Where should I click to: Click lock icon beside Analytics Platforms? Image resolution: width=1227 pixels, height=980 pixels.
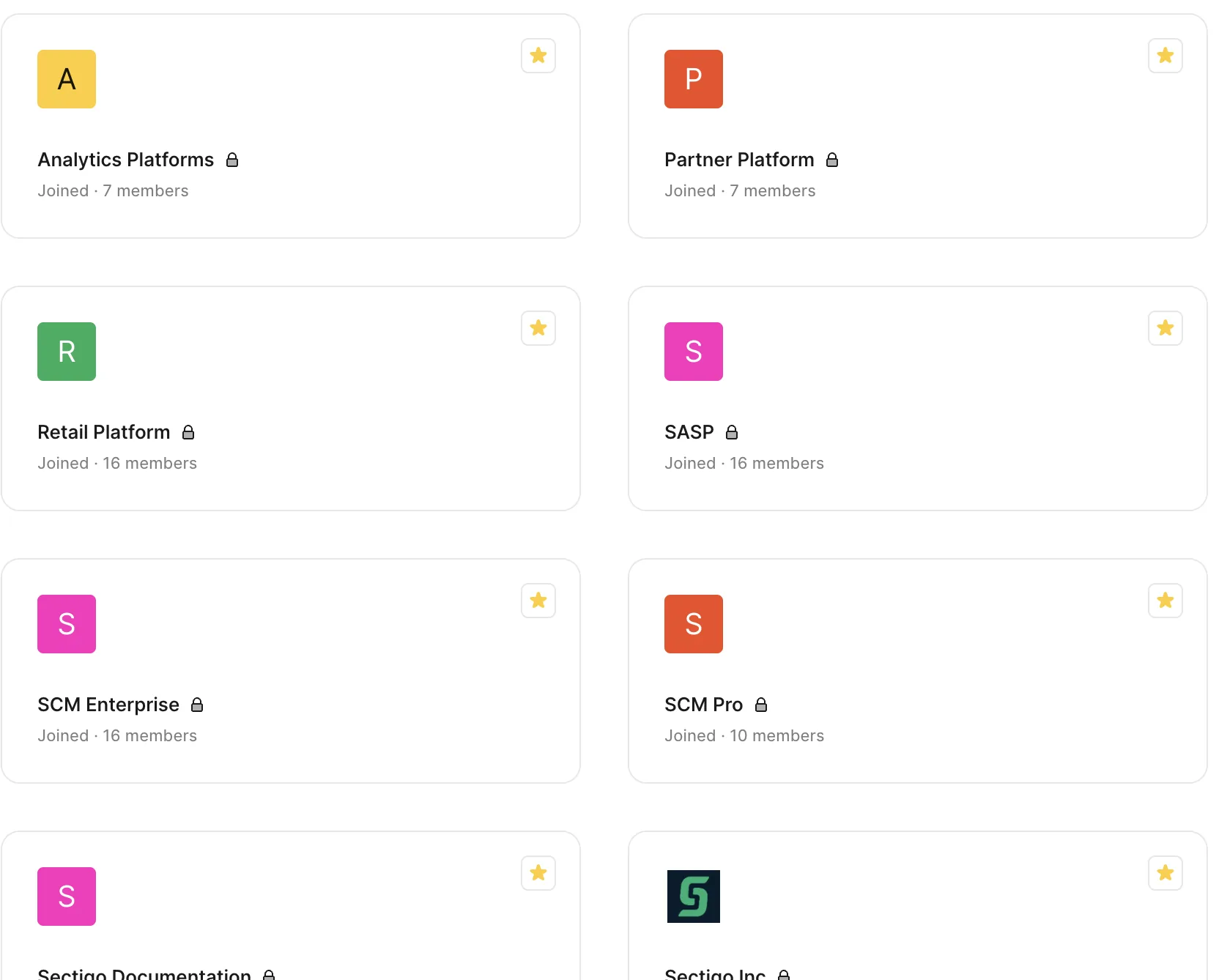[x=232, y=160]
